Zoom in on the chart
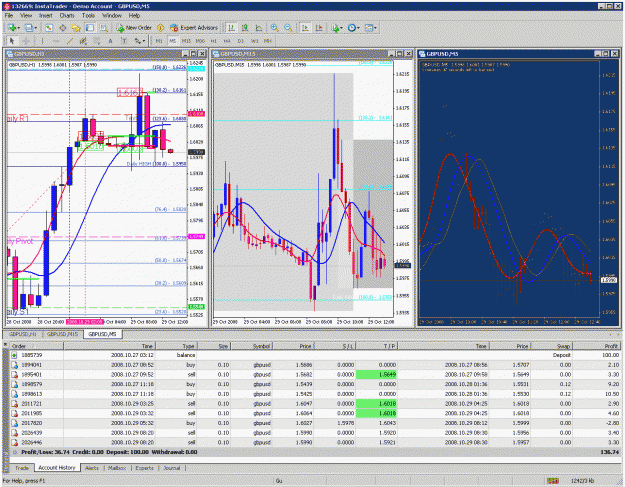625x487 pixels. (x=274, y=28)
